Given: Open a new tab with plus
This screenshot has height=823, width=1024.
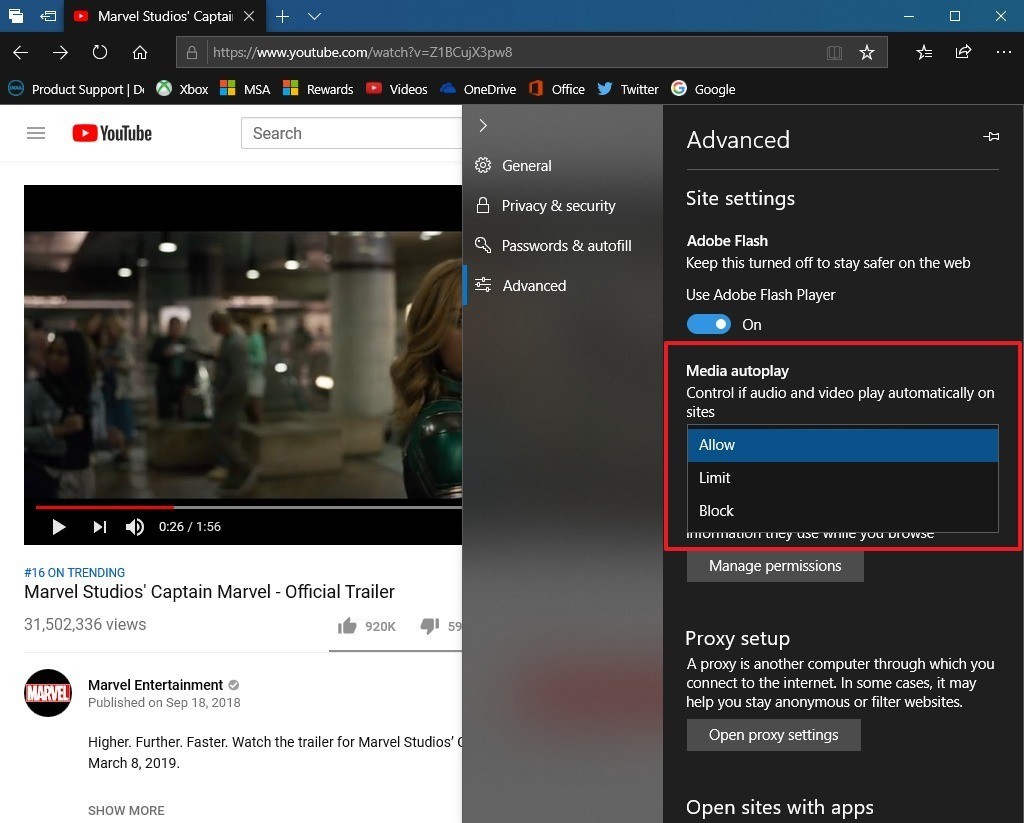Looking at the screenshot, I should (x=282, y=16).
